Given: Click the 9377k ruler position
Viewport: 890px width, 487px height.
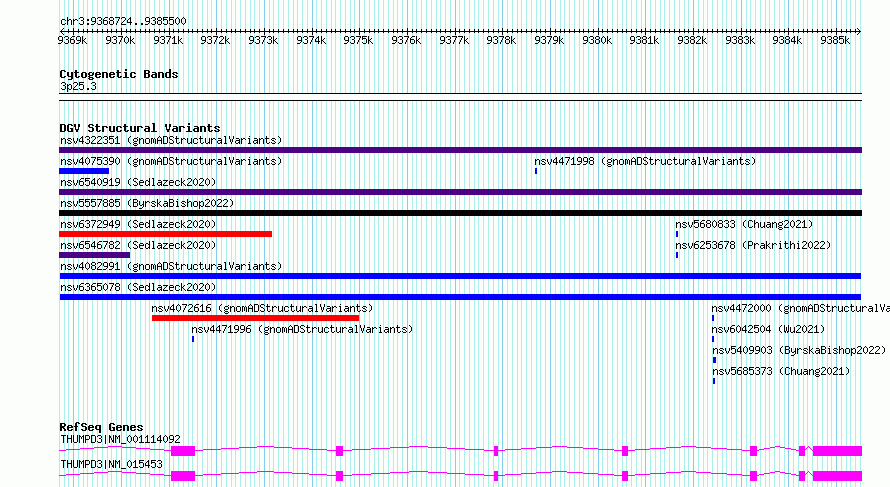Looking at the screenshot, I should 454,40.
